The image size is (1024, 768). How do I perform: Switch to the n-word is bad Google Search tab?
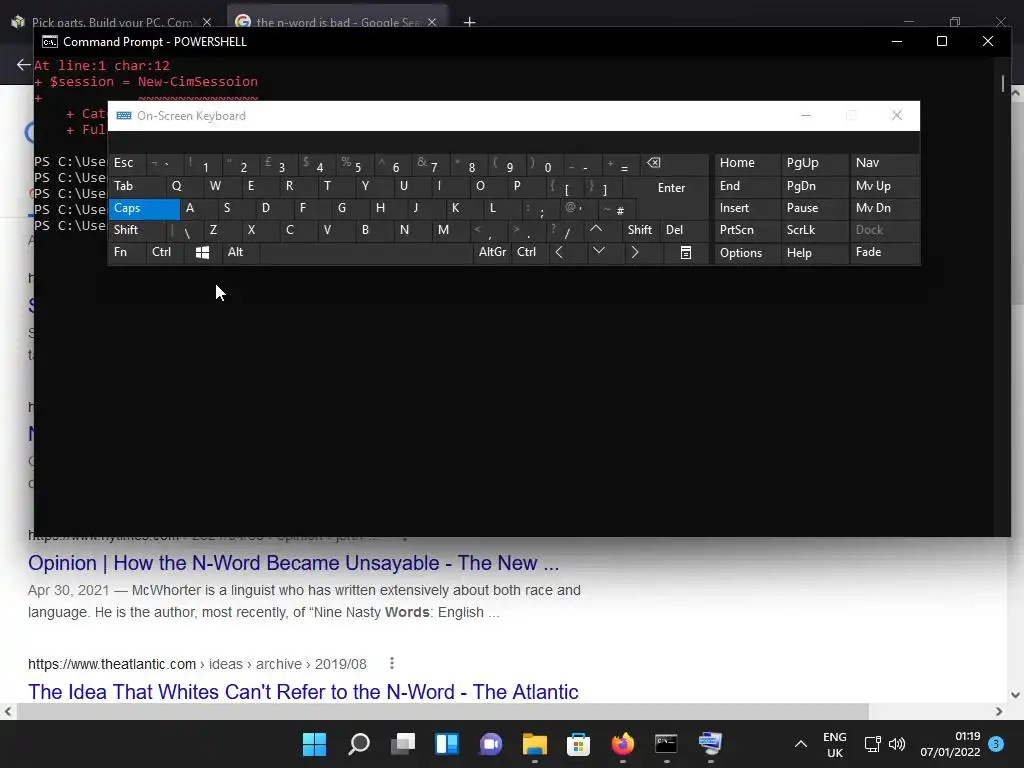click(339, 22)
